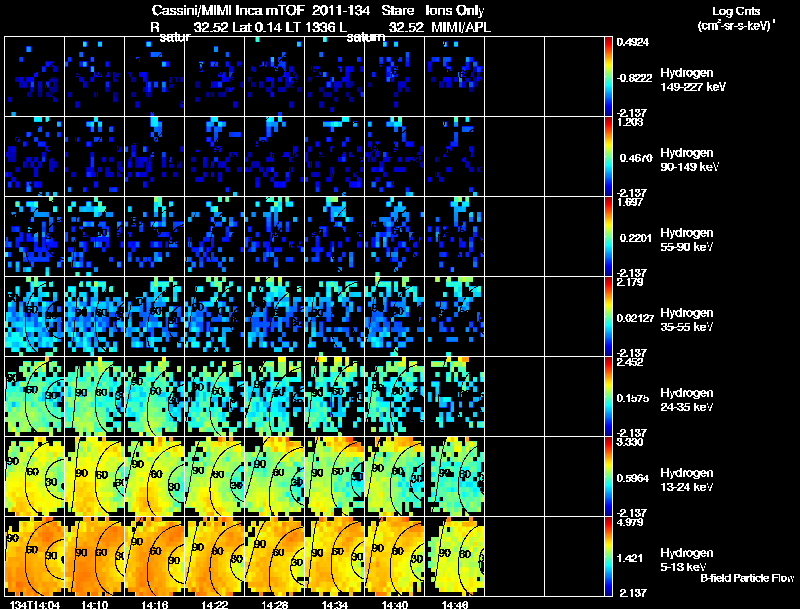The width and height of the screenshot is (800, 609).
Task: Choose the 55-90 keV hydrogen panel at 14:40
Action: coord(394,236)
